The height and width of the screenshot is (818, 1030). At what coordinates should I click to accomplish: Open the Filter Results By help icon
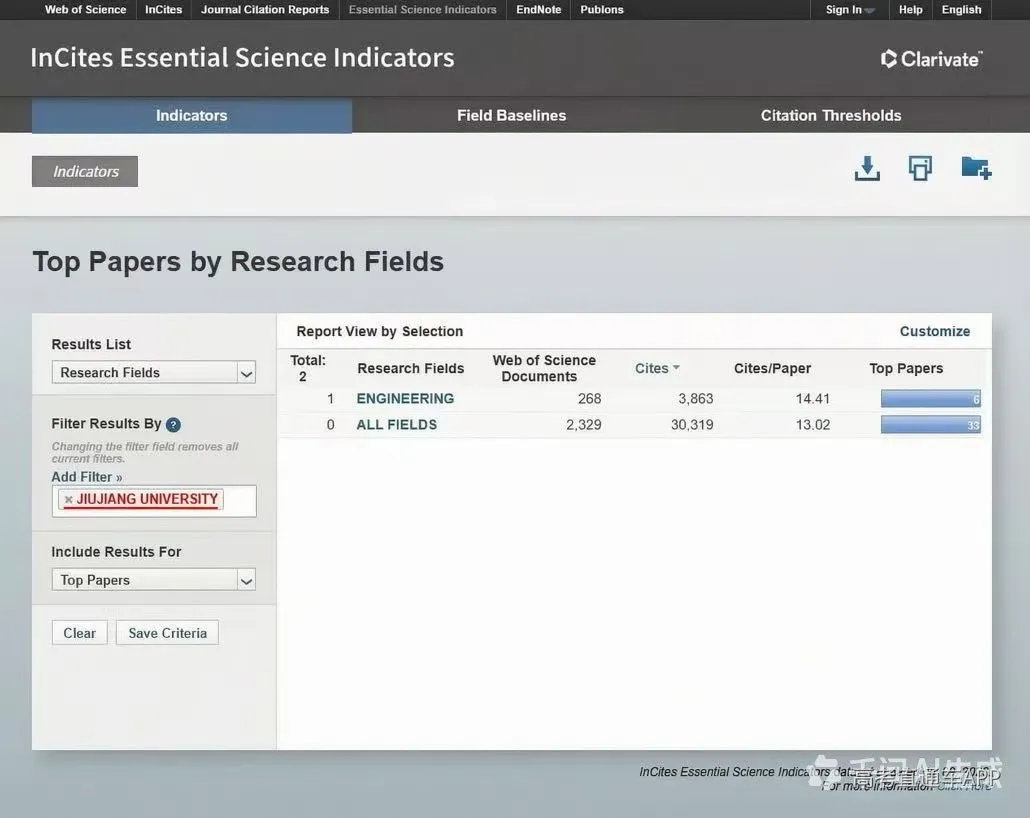tap(173, 424)
